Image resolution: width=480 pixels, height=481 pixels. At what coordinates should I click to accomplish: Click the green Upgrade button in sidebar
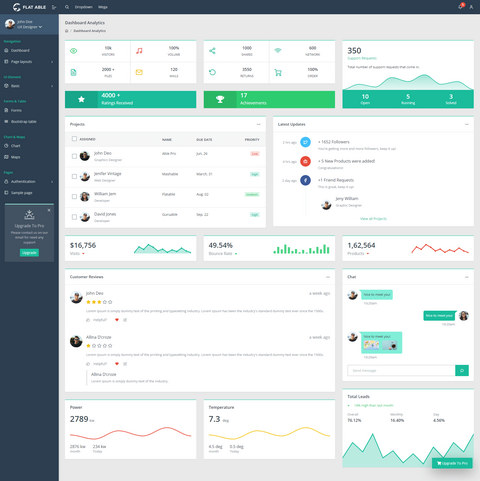click(29, 253)
